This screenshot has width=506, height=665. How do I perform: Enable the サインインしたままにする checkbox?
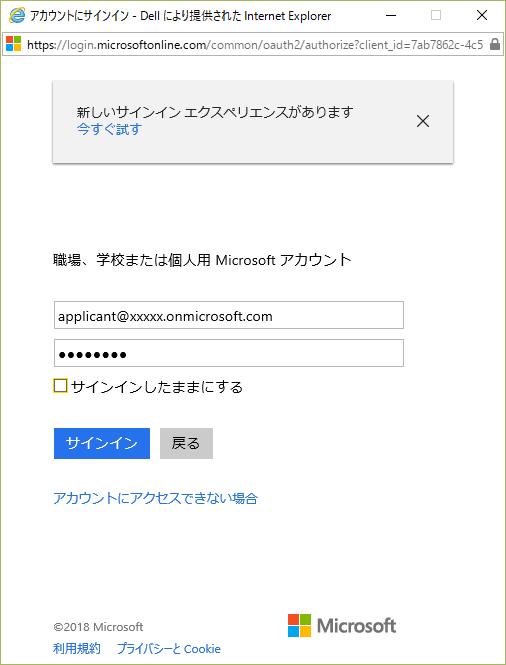(x=60, y=386)
